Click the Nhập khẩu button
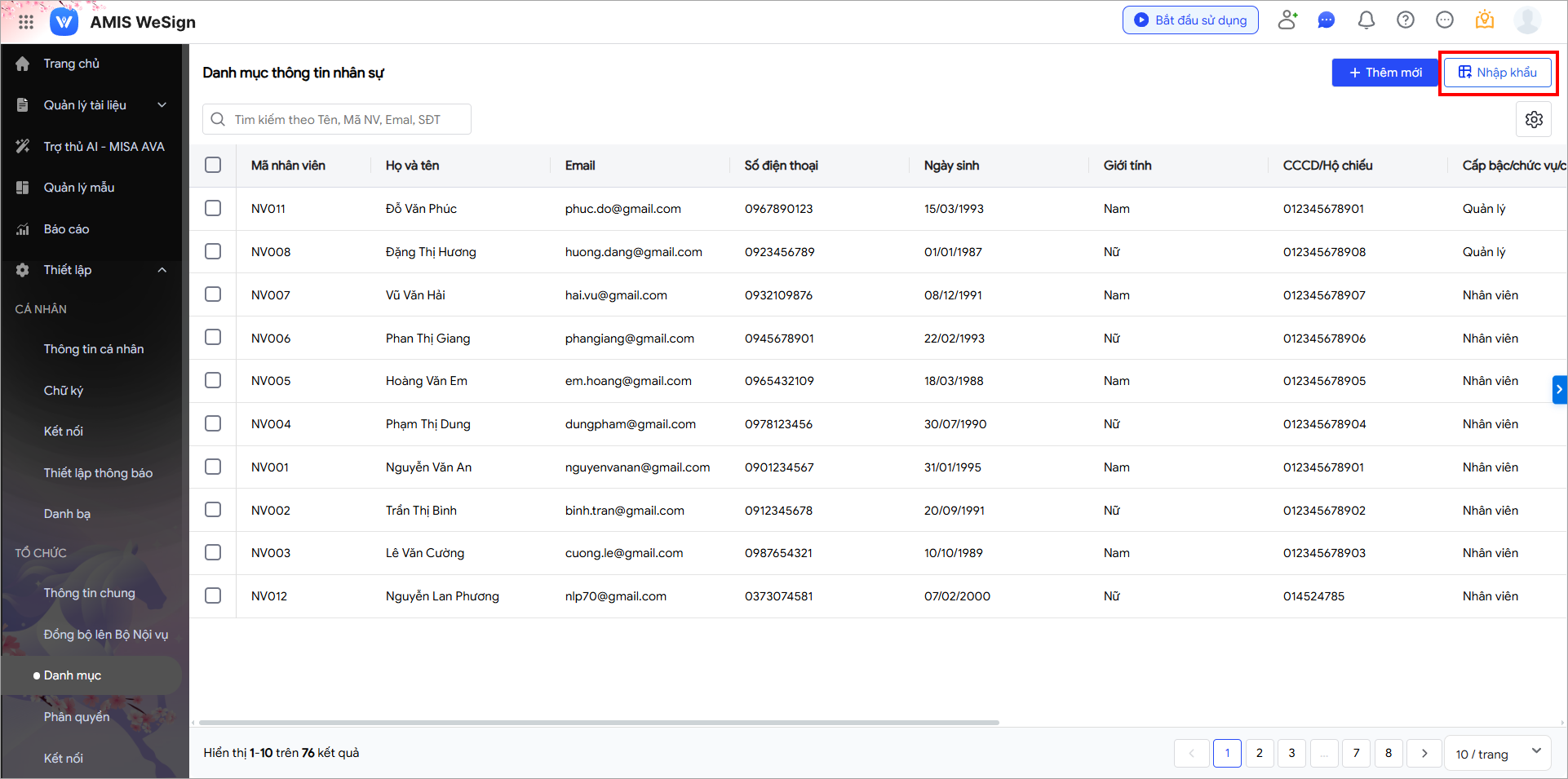 coord(1497,73)
